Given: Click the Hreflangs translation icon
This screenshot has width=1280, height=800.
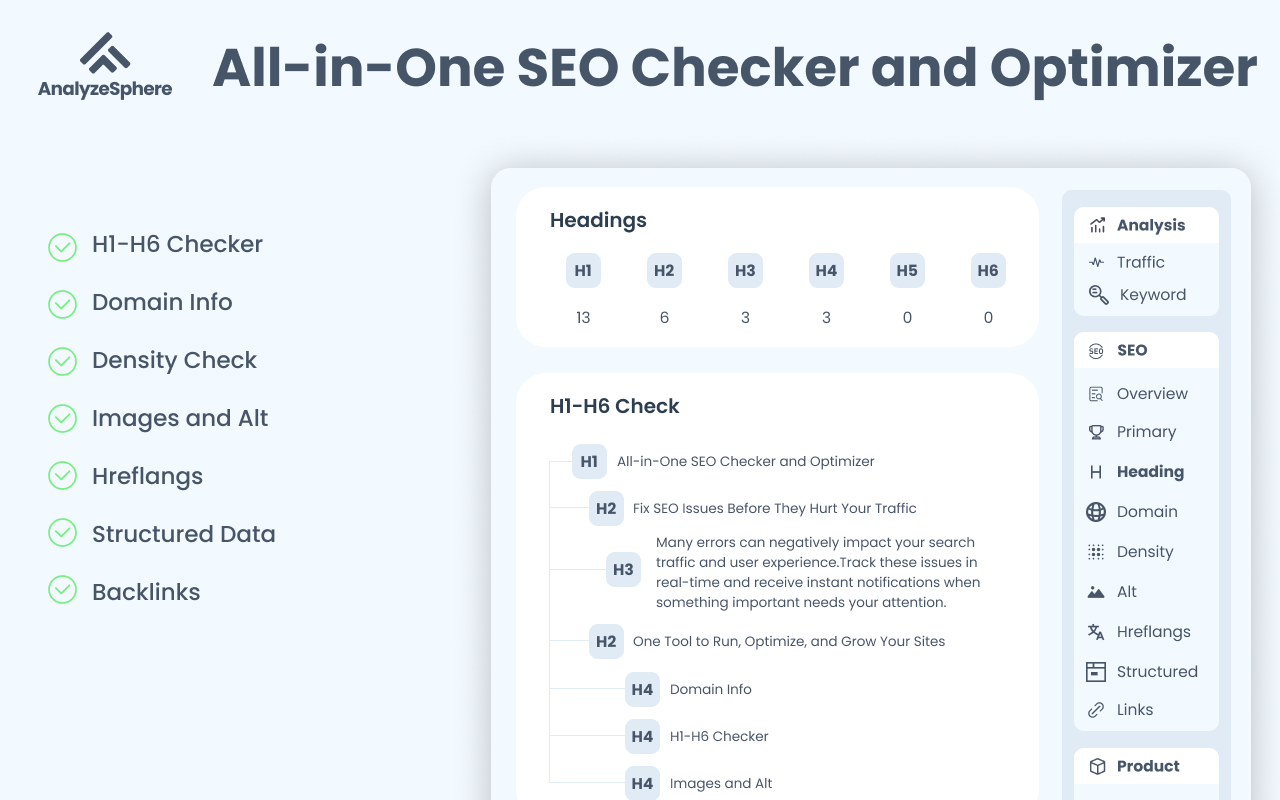Looking at the screenshot, I should [x=1097, y=631].
